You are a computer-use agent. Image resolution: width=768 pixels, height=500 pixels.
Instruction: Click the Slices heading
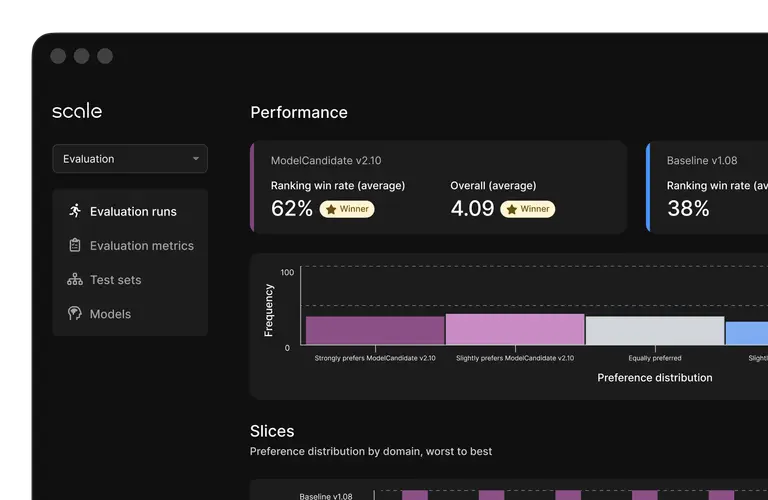click(x=272, y=431)
